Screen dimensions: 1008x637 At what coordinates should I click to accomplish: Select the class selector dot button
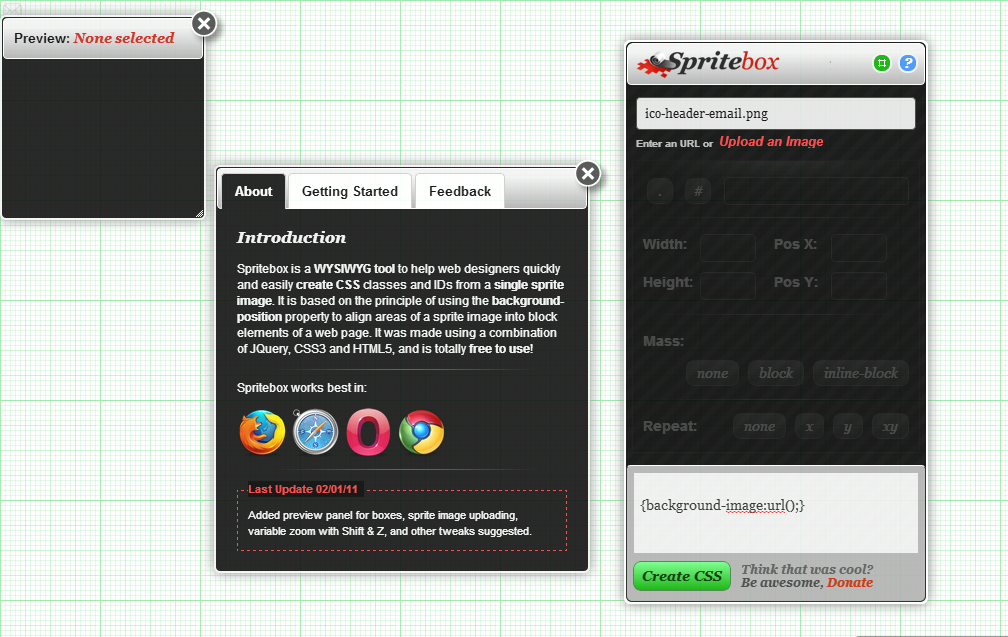660,190
